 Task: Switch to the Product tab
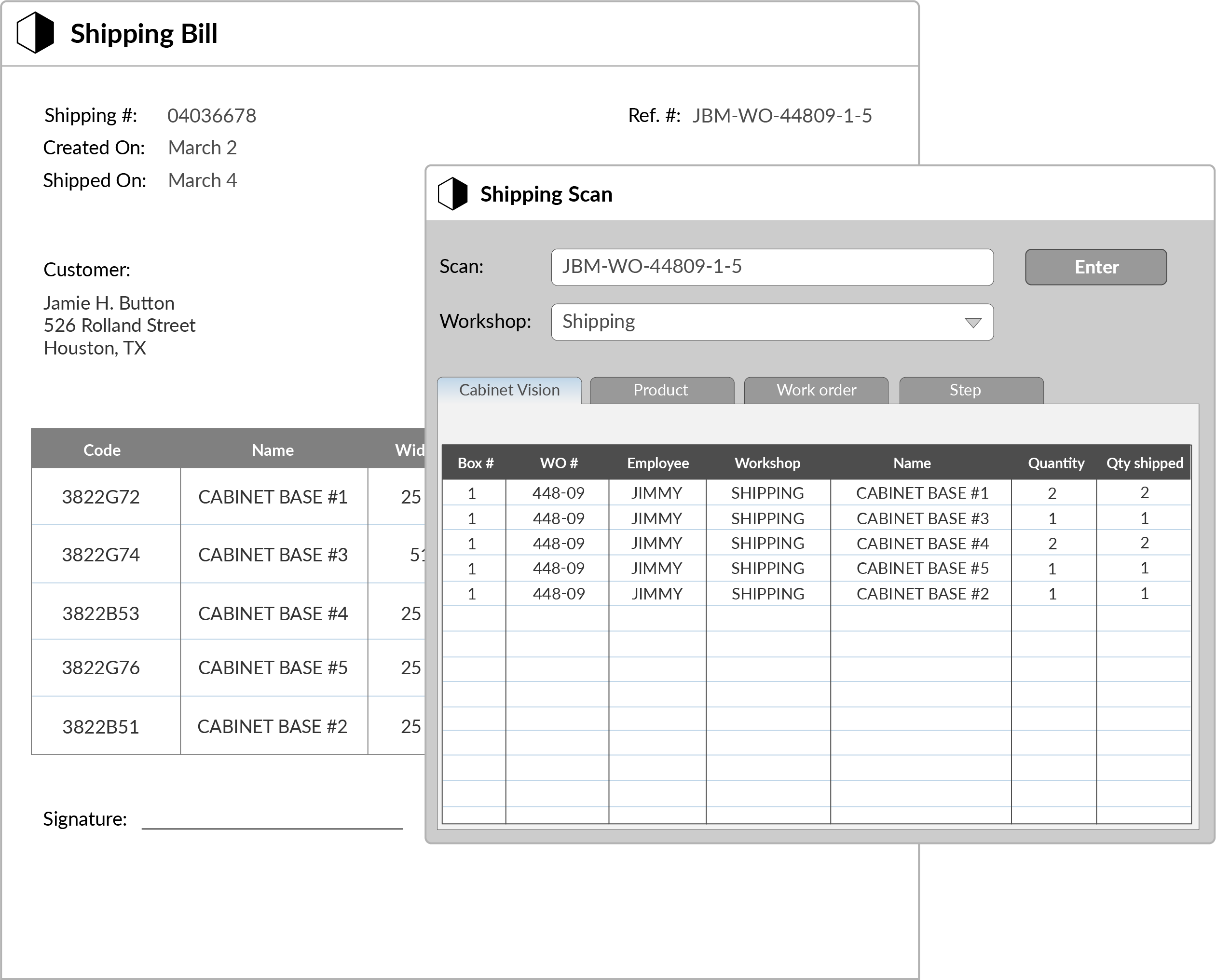[662, 390]
